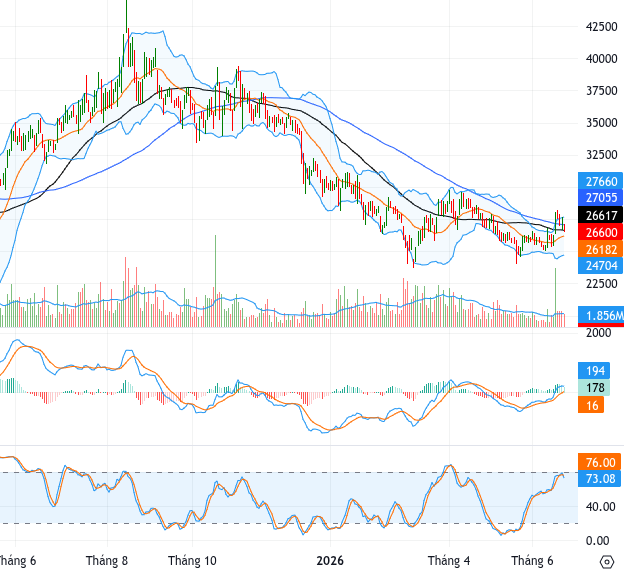Click the Tháng 8 axis label
The width and height of the screenshot is (624, 571).
tap(107, 561)
